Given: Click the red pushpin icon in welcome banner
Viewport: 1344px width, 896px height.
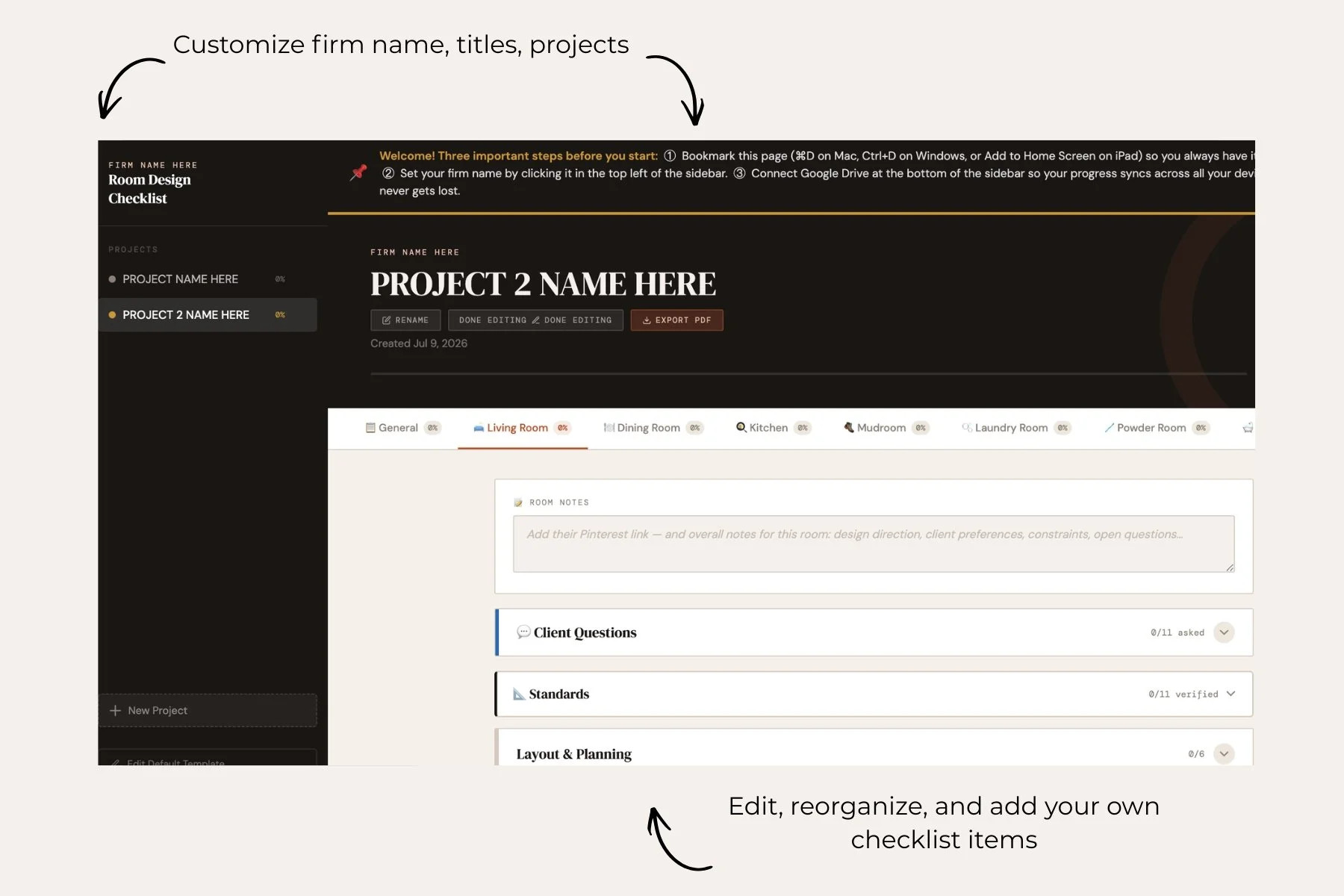Looking at the screenshot, I should pos(358,172).
